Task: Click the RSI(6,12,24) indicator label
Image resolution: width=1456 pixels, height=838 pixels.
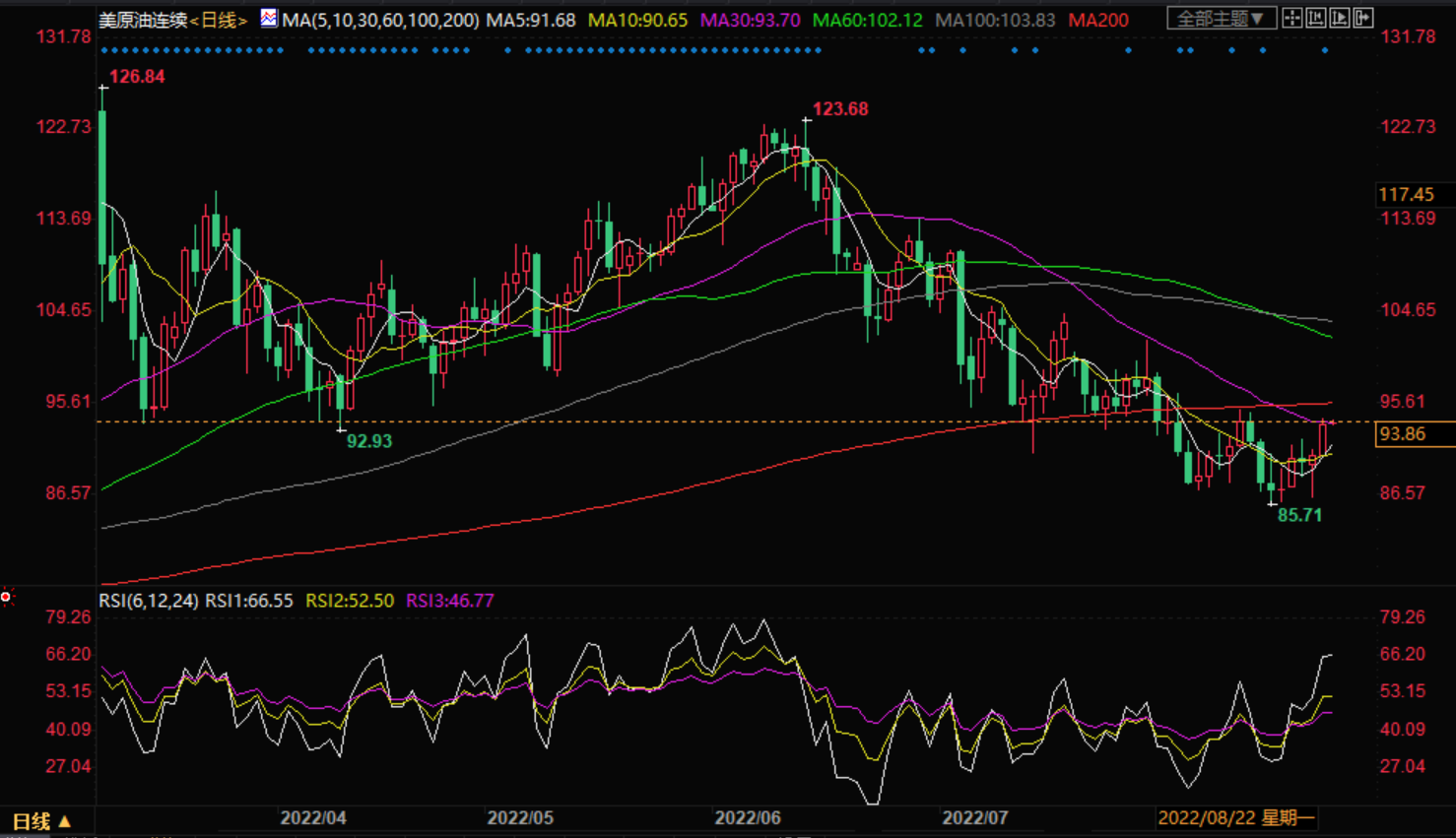Action: (149, 601)
